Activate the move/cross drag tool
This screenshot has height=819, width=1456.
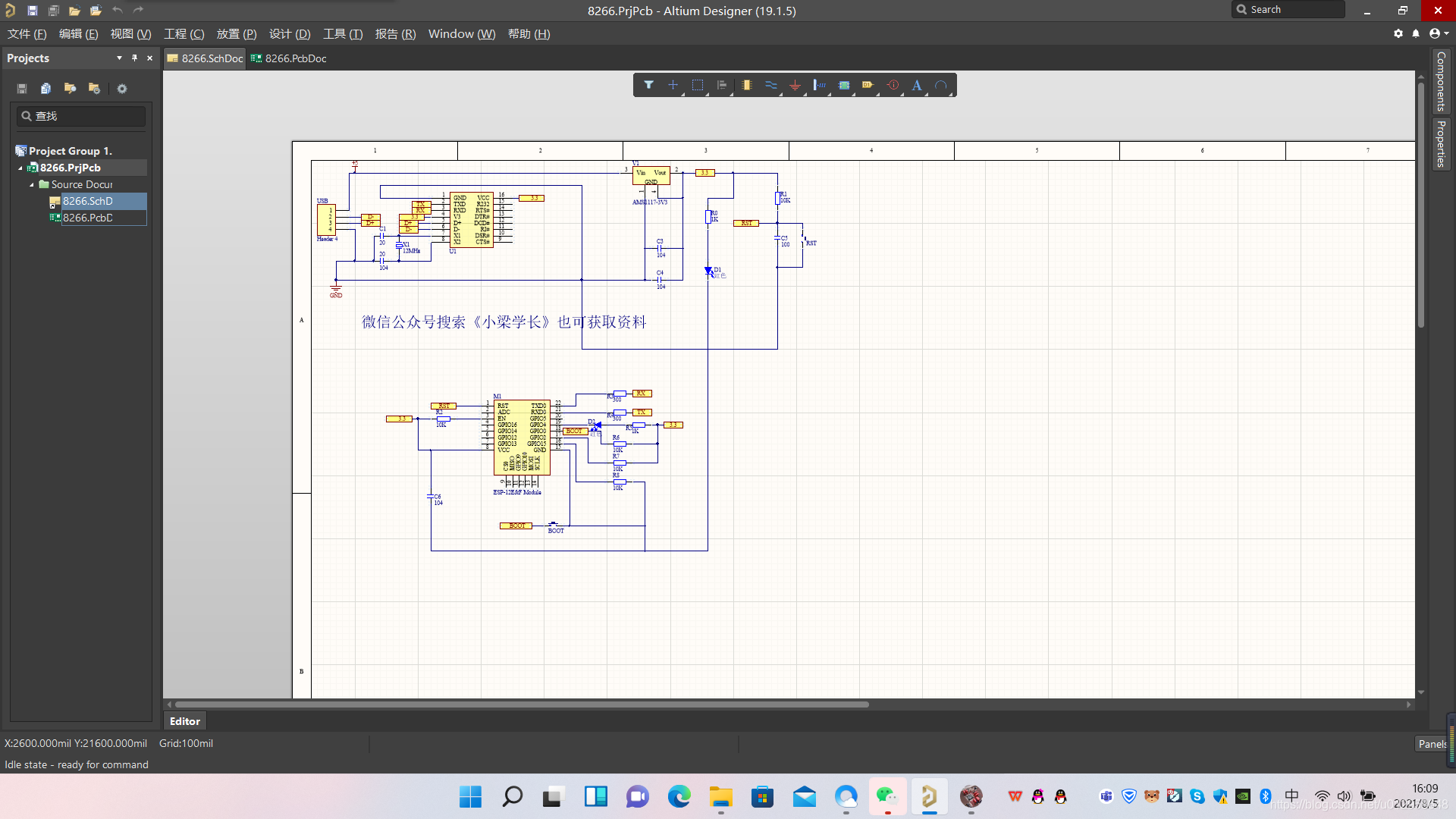(x=673, y=85)
